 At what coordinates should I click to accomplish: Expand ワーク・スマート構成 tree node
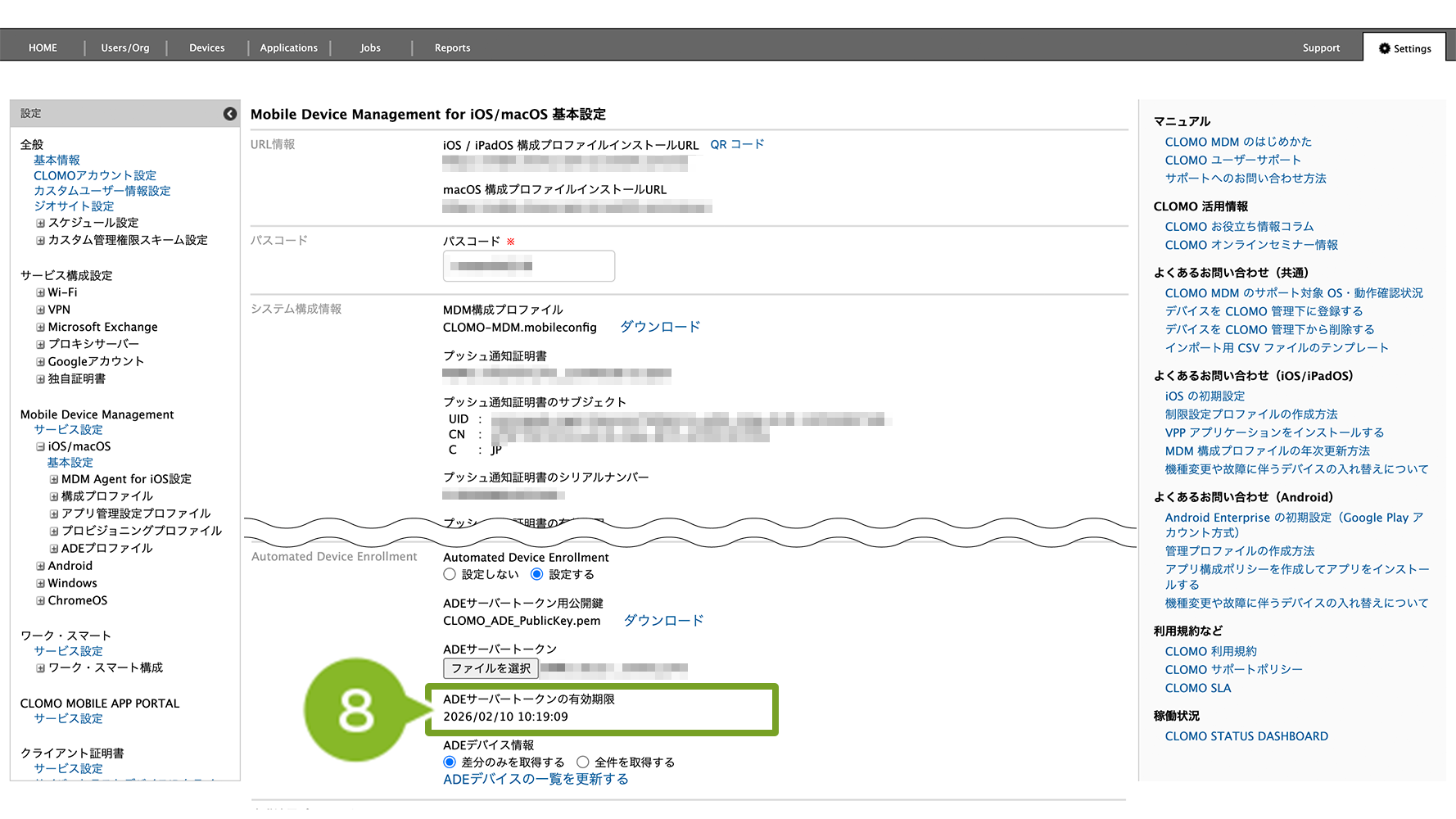[40, 667]
